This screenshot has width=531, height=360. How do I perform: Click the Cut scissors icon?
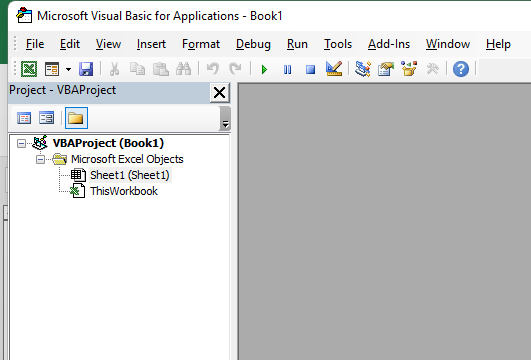[114, 69]
